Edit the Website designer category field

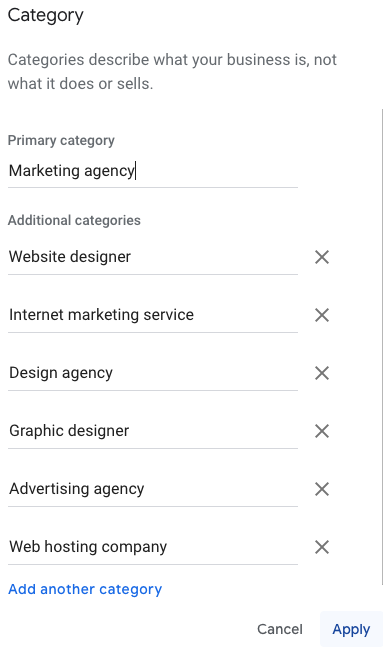click(153, 257)
